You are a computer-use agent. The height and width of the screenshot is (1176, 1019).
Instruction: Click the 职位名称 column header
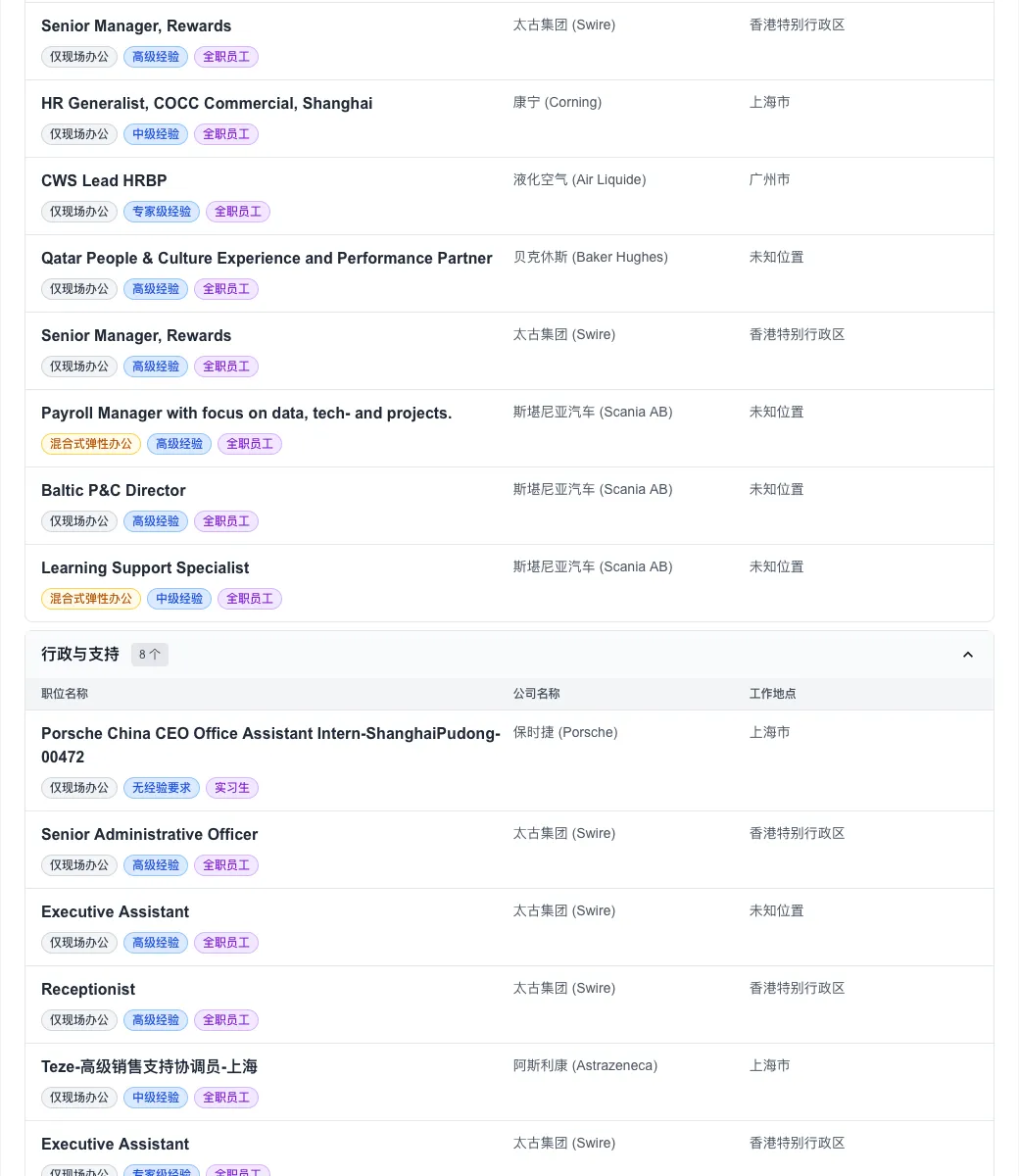[x=65, y=694]
